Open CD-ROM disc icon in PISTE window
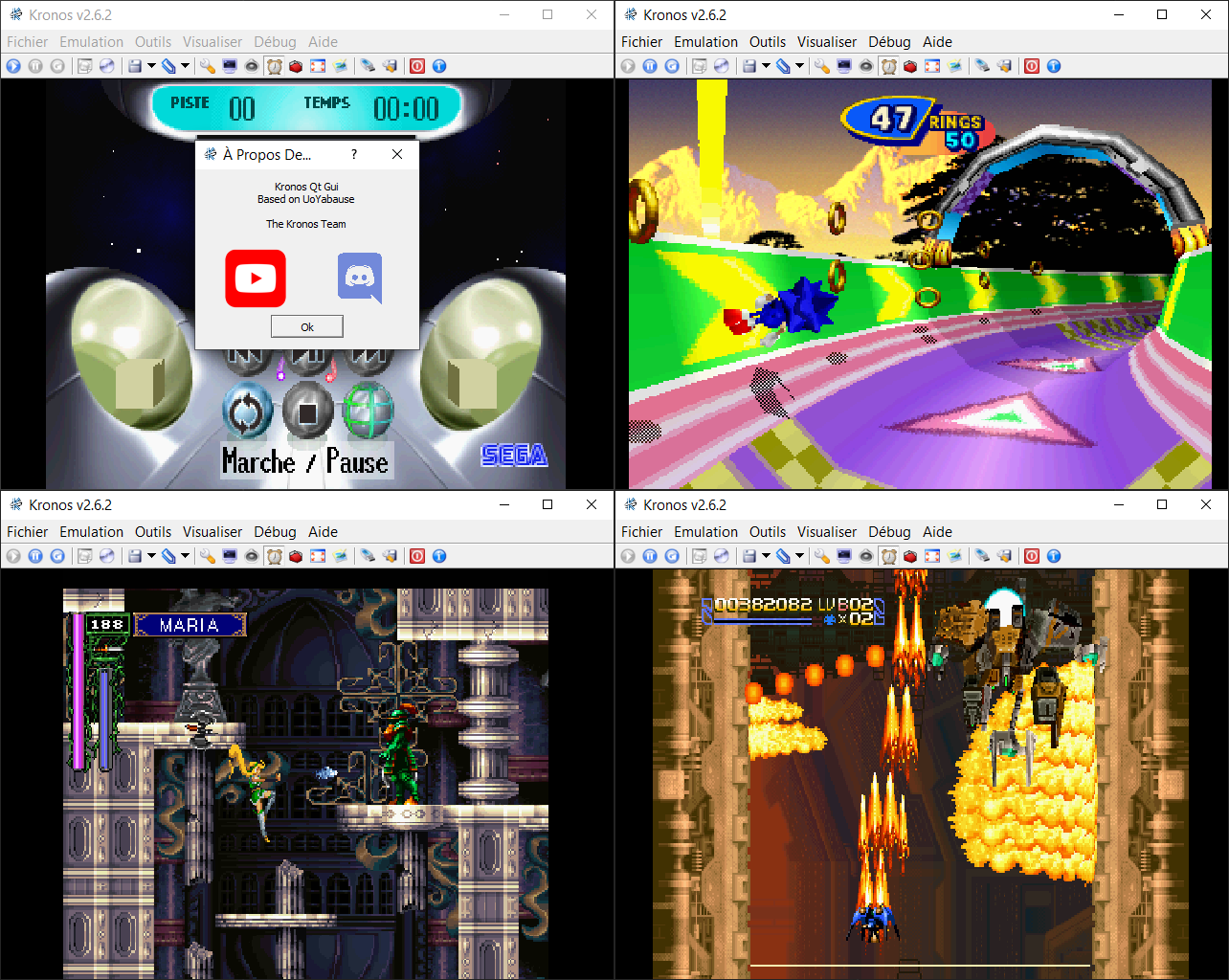 click(106, 66)
